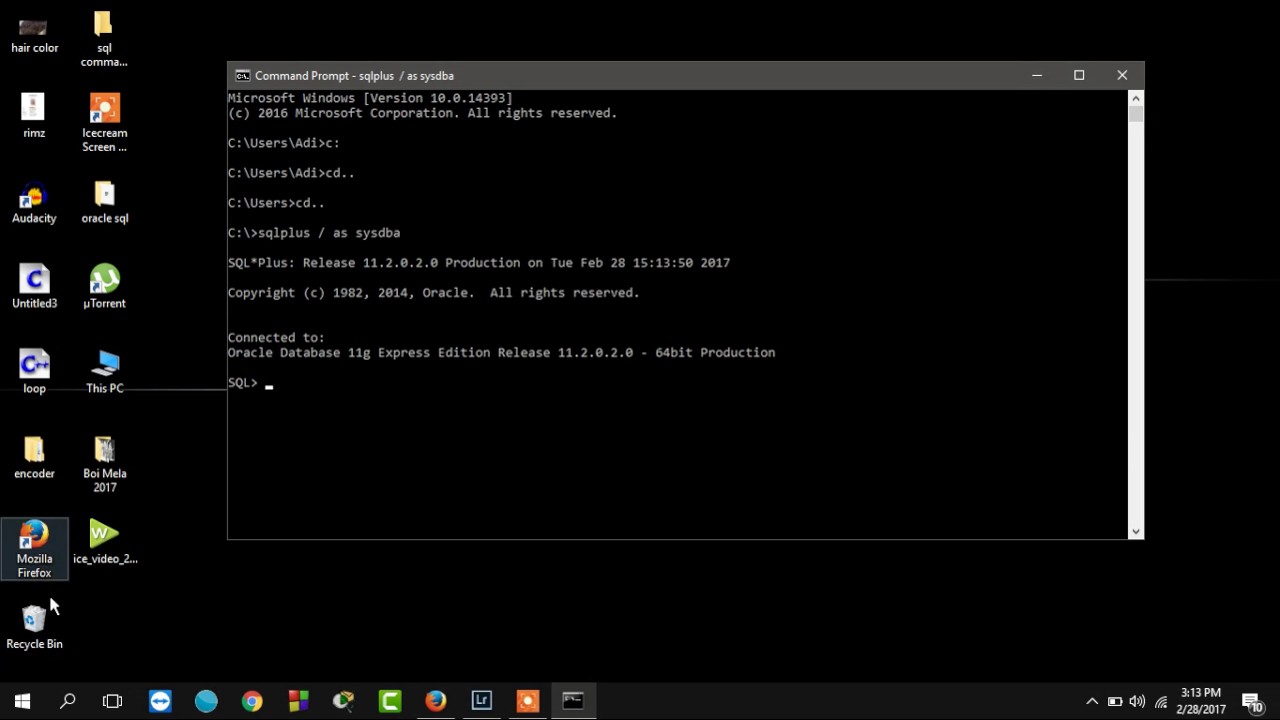Click the console scrollbar up arrow
This screenshot has height=720, width=1280.
pos(1136,98)
